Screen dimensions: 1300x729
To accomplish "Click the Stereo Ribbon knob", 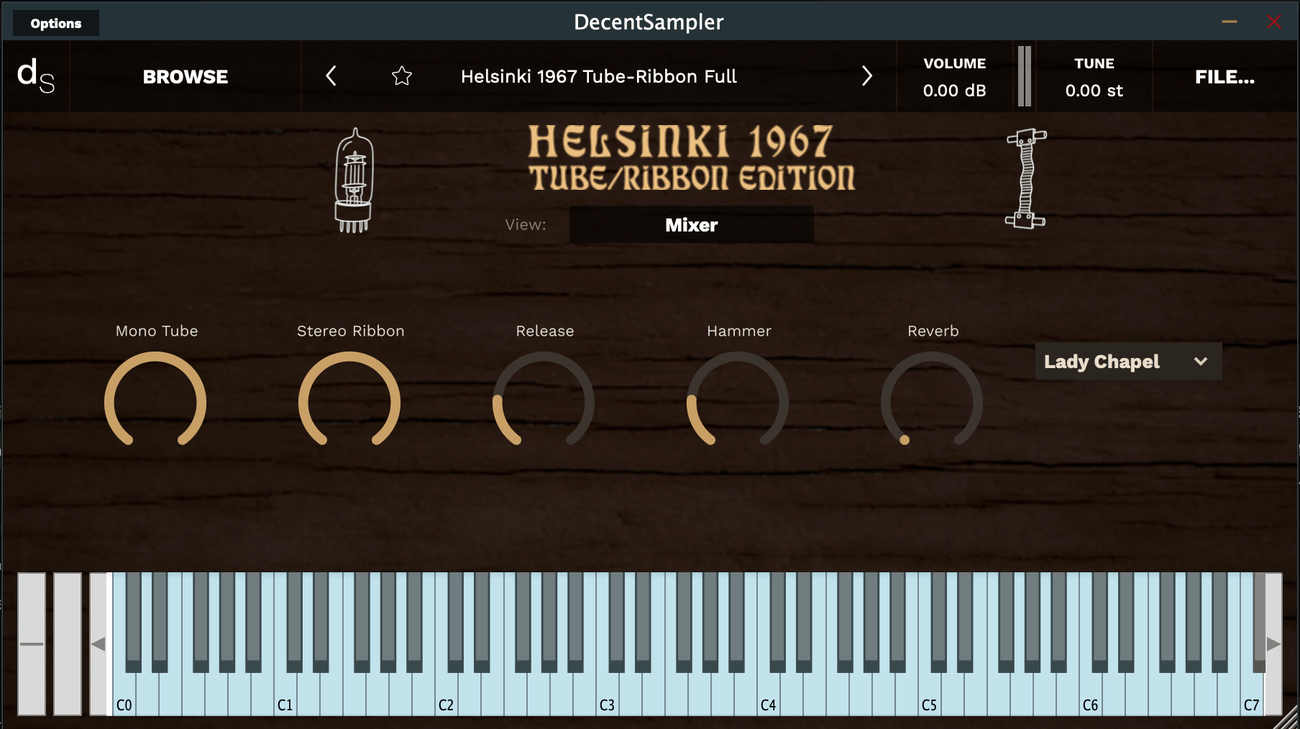I will click(x=350, y=401).
